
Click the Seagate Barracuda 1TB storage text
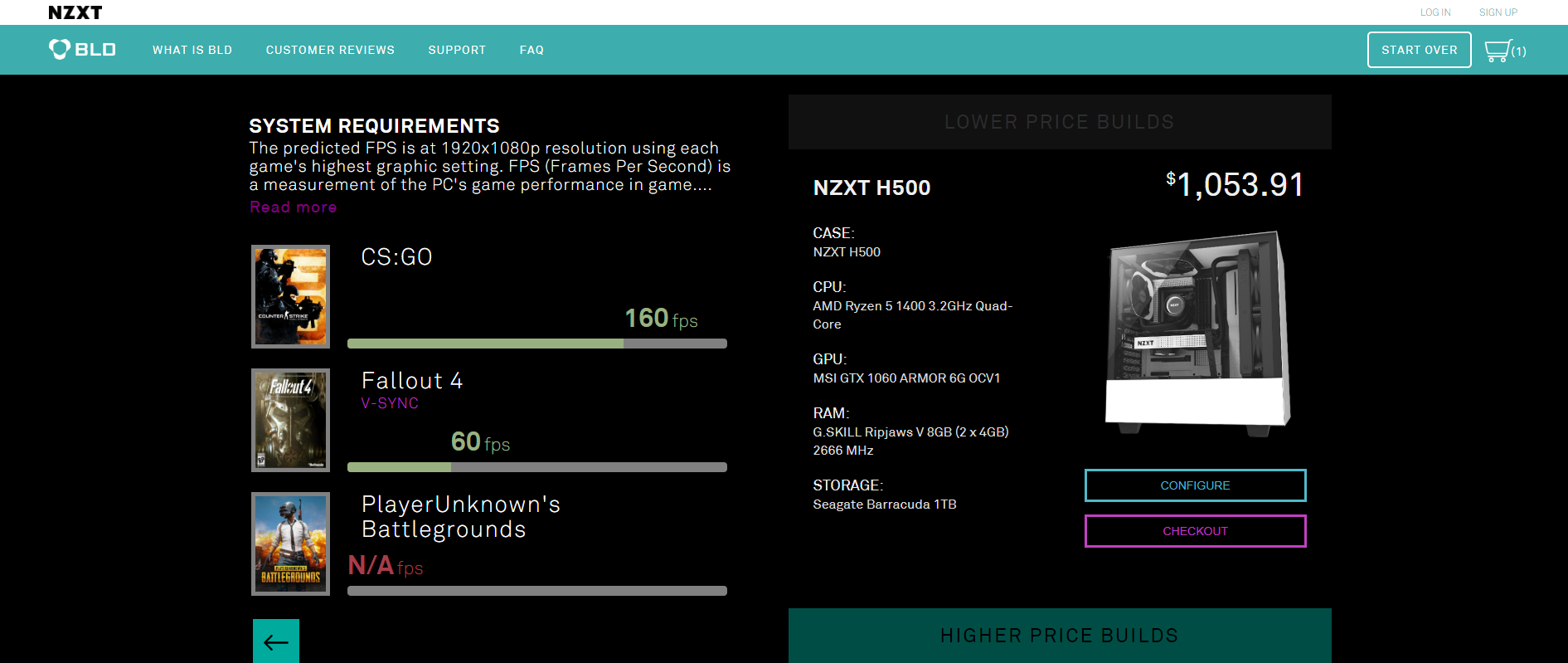885,505
